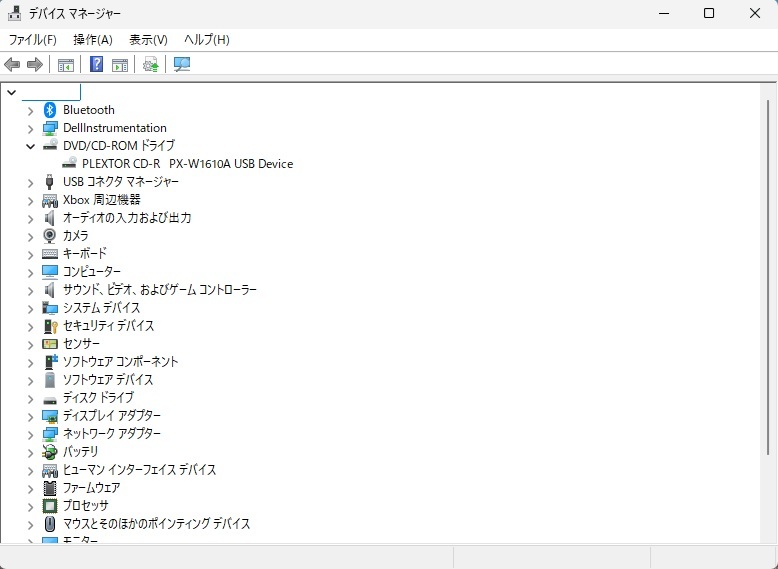
Task: Click the Update driver toolbar icon
Action: point(150,64)
